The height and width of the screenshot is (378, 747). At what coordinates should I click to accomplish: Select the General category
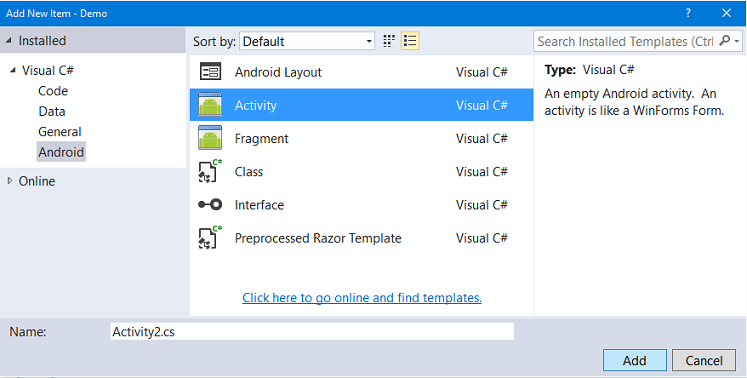tap(60, 132)
